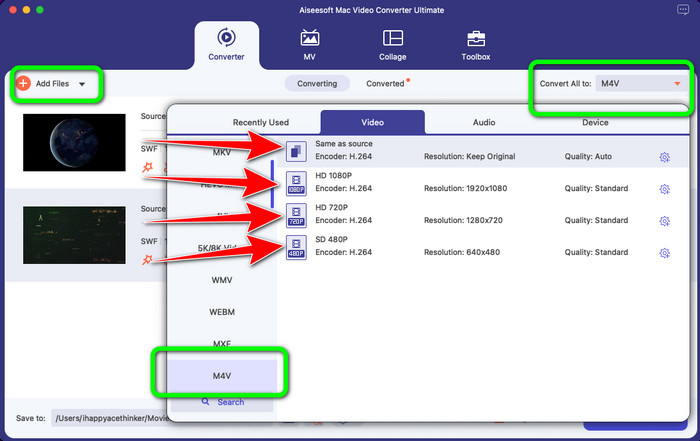The image size is (700, 441).
Task: Open settings gear for HD 720P
Action: point(664,221)
